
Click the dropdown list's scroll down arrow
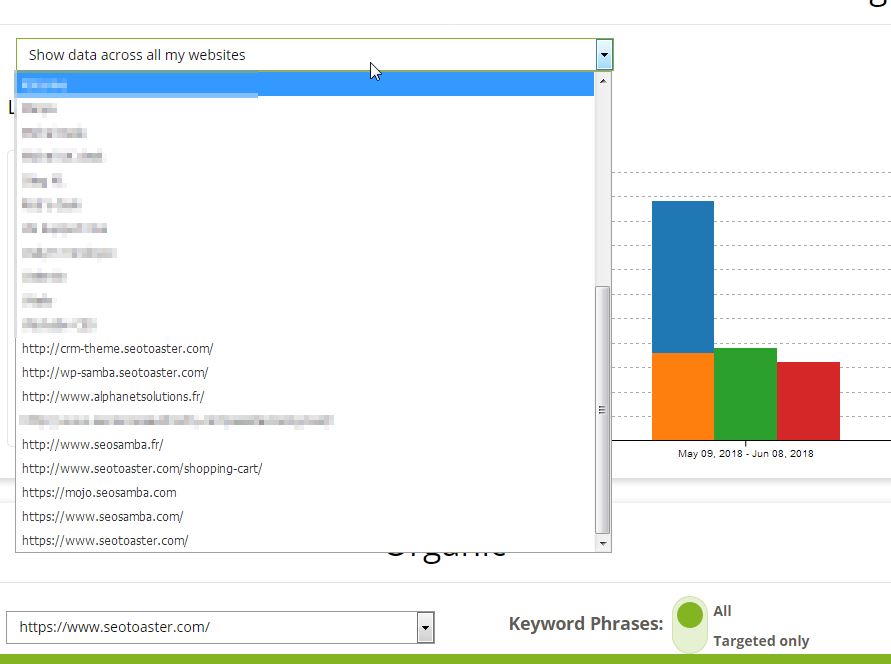point(602,543)
